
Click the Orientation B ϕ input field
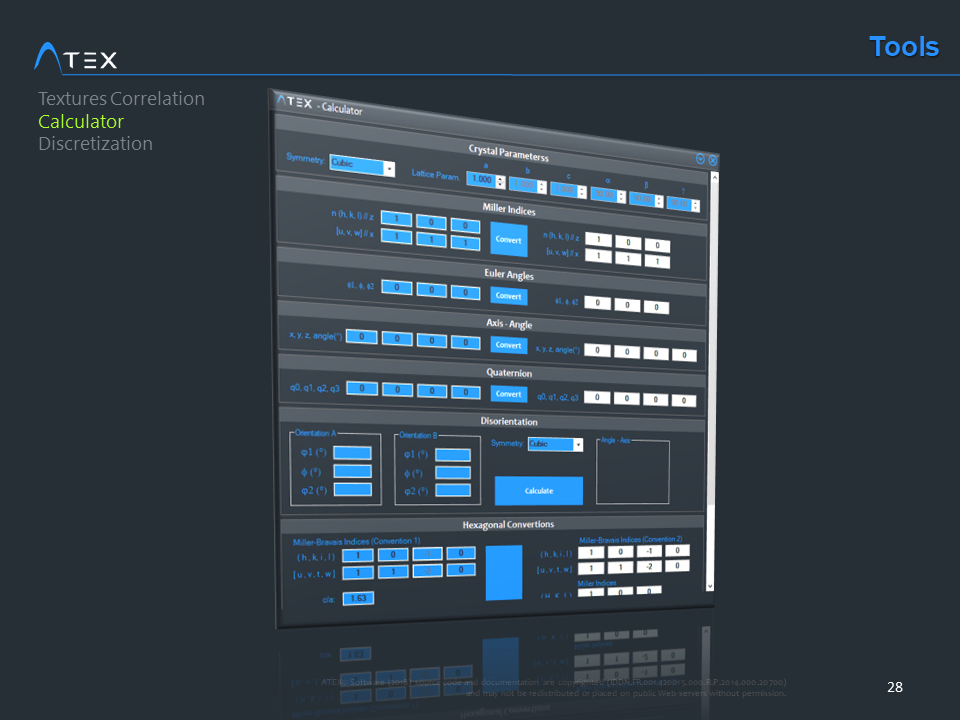[x=453, y=473]
